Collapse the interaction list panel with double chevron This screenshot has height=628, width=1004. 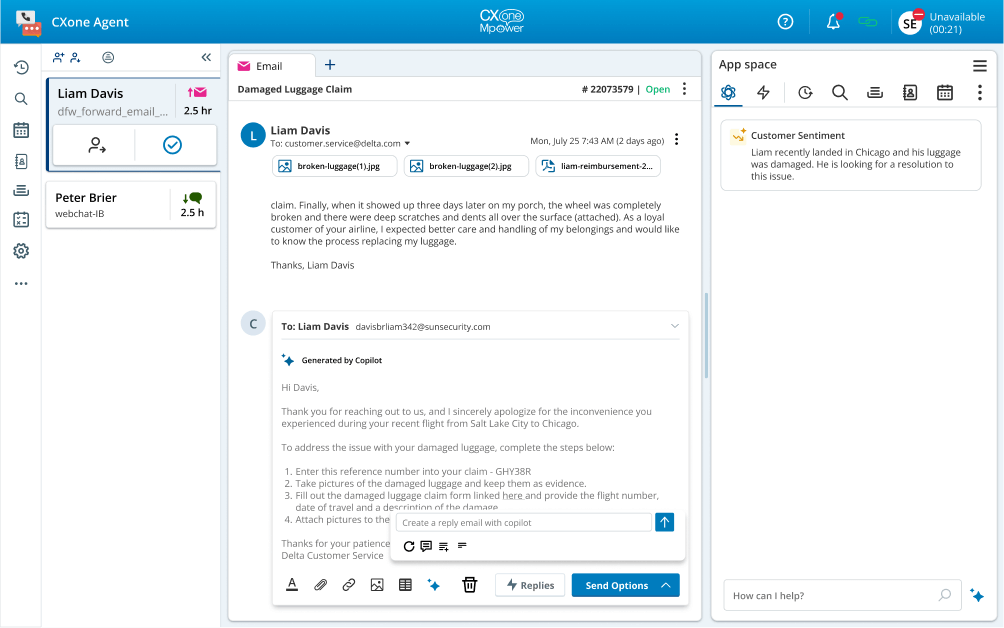[206, 58]
